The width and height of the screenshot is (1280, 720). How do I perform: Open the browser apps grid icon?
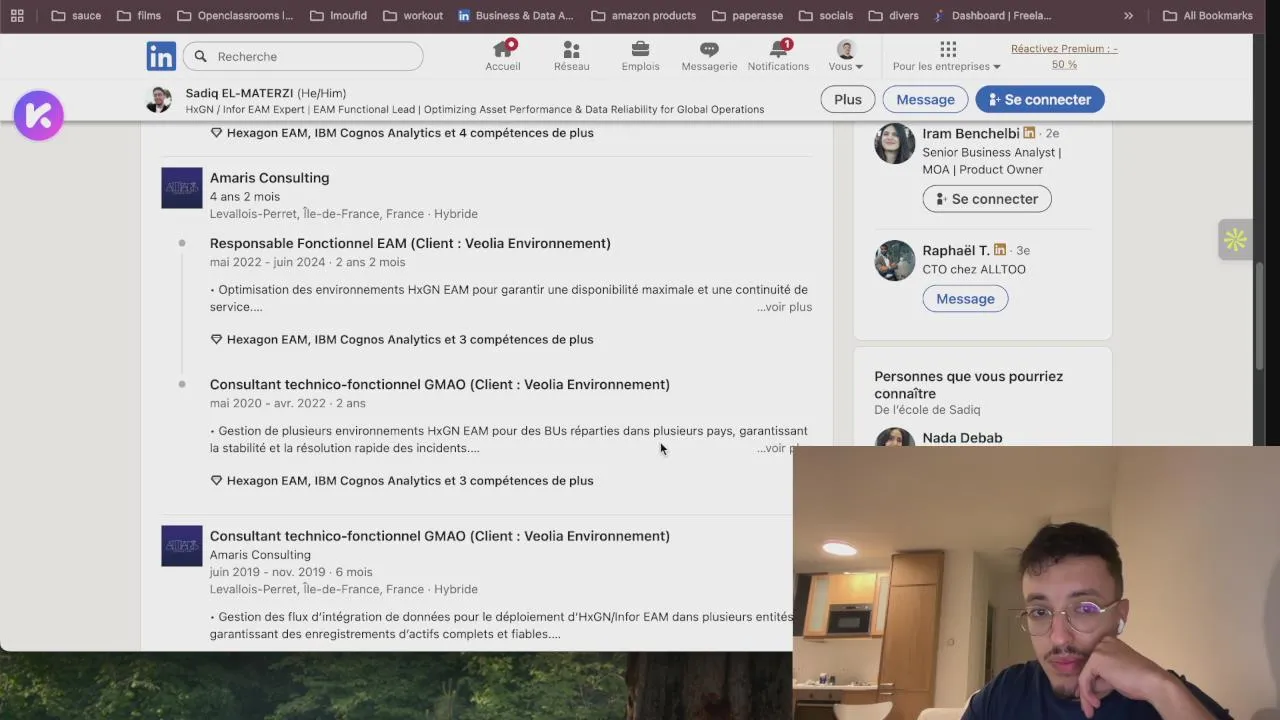17,16
